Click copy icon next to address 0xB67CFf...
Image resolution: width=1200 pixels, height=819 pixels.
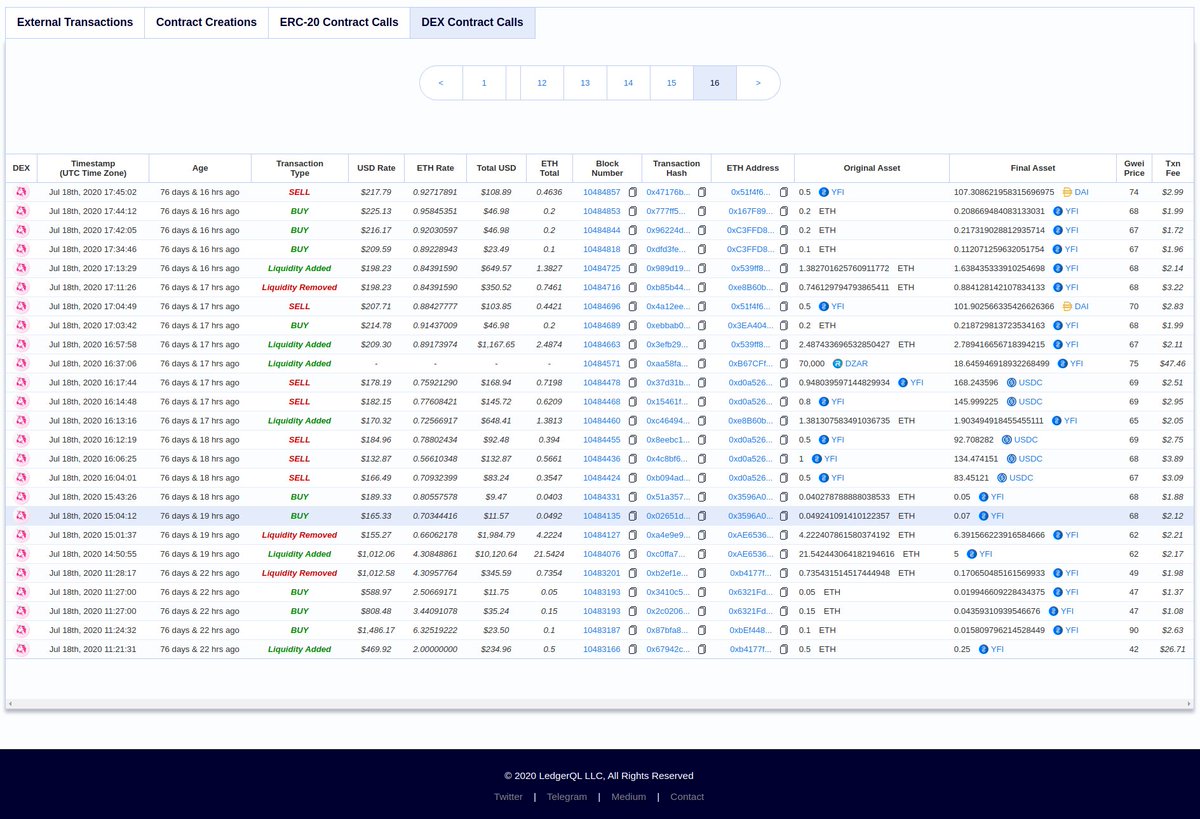pos(784,364)
